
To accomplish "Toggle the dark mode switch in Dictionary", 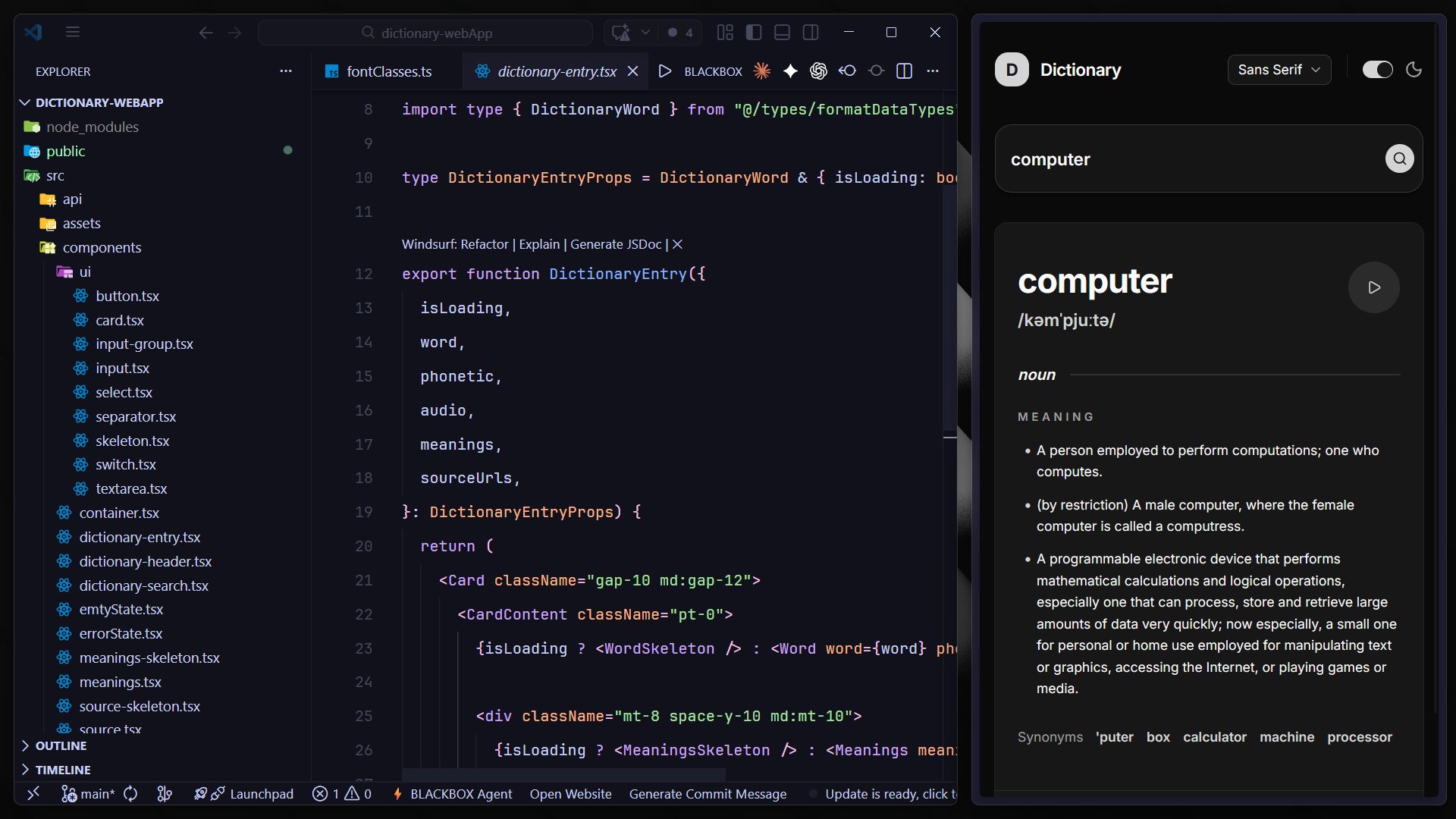I will point(1377,70).
